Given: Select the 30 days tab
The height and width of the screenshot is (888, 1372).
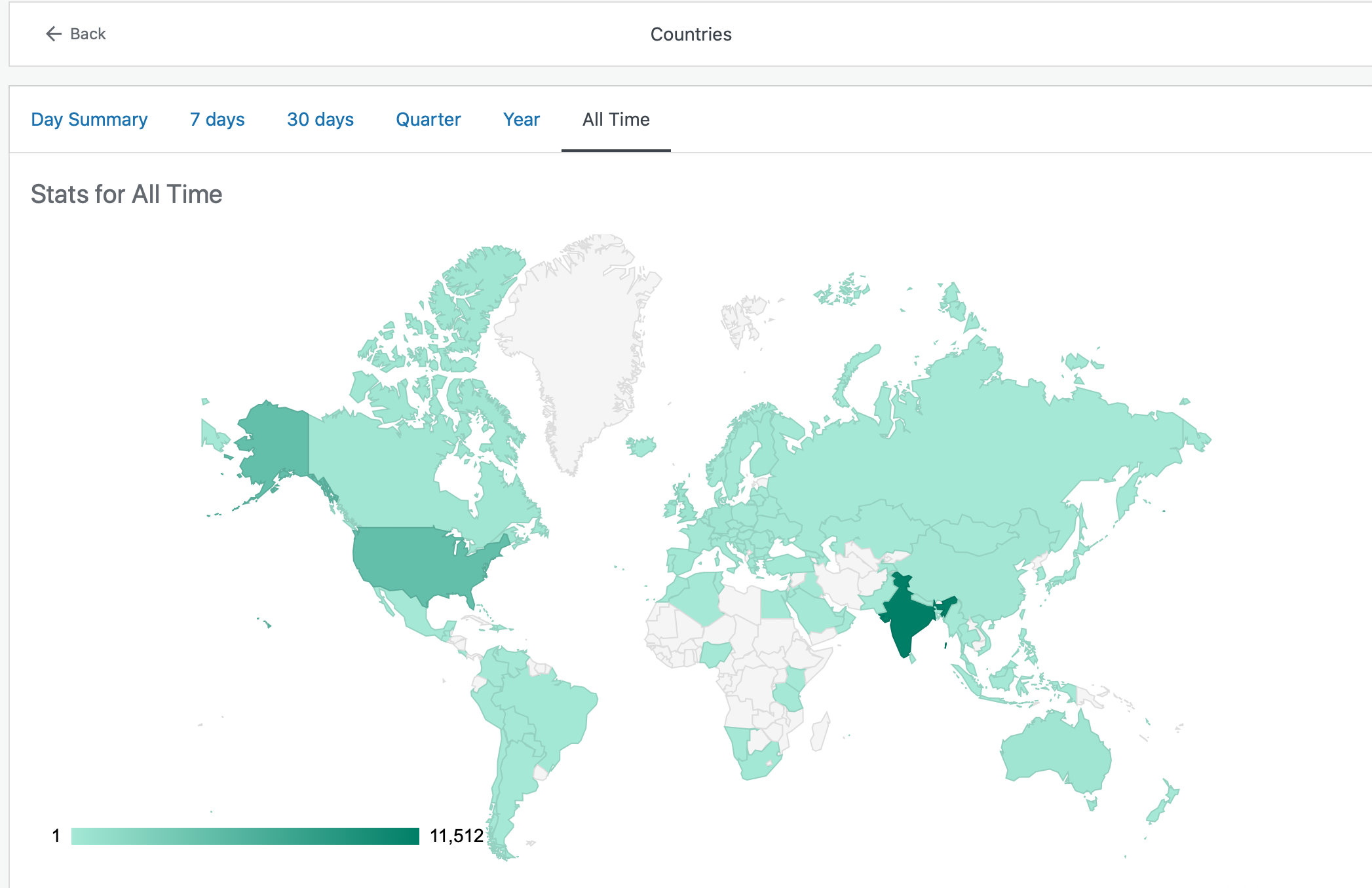Looking at the screenshot, I should click(320, 119).
